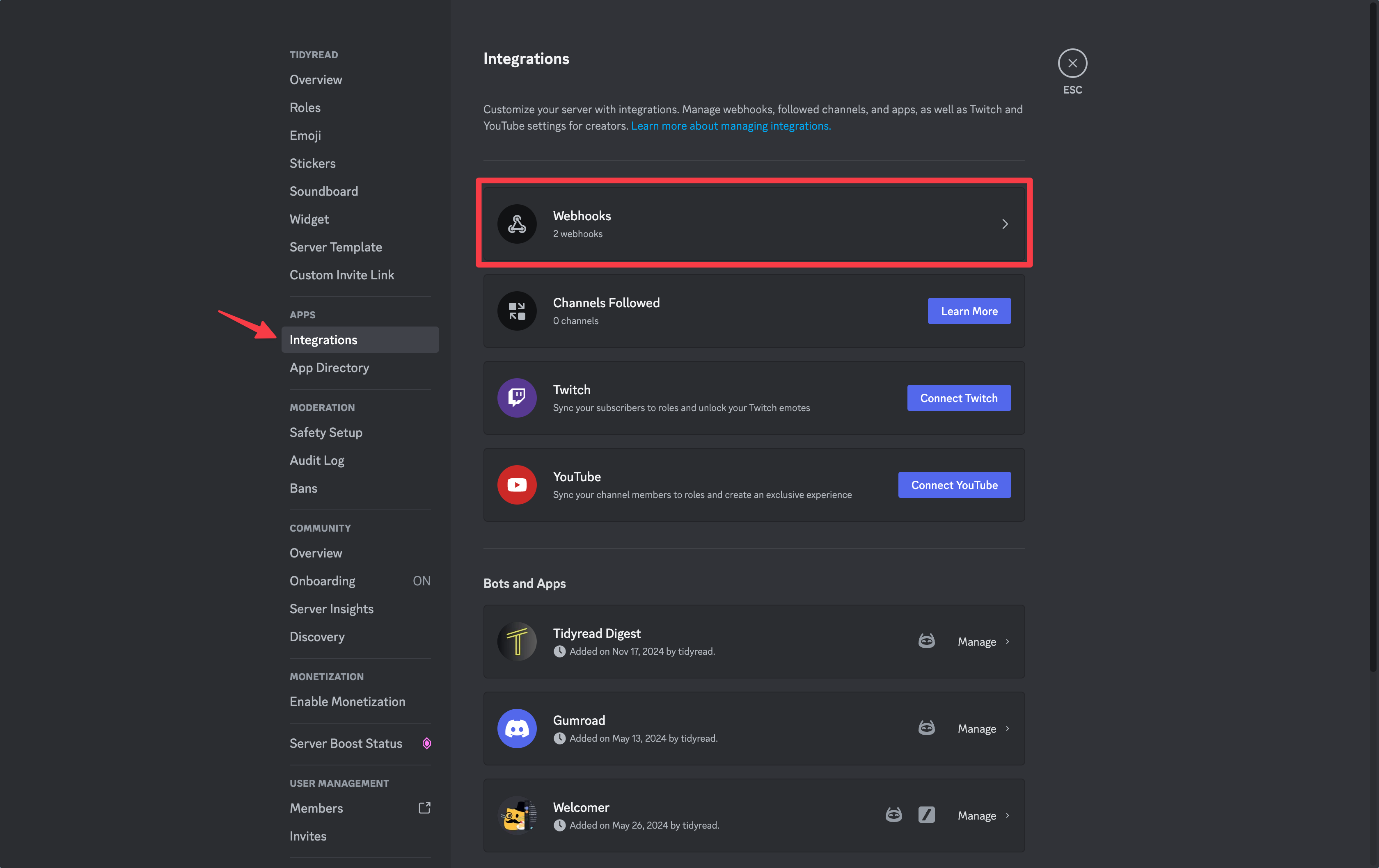1379x868 pixels.
Task: Expand Welcomer Manage chevron
Action: [1007, 816]
